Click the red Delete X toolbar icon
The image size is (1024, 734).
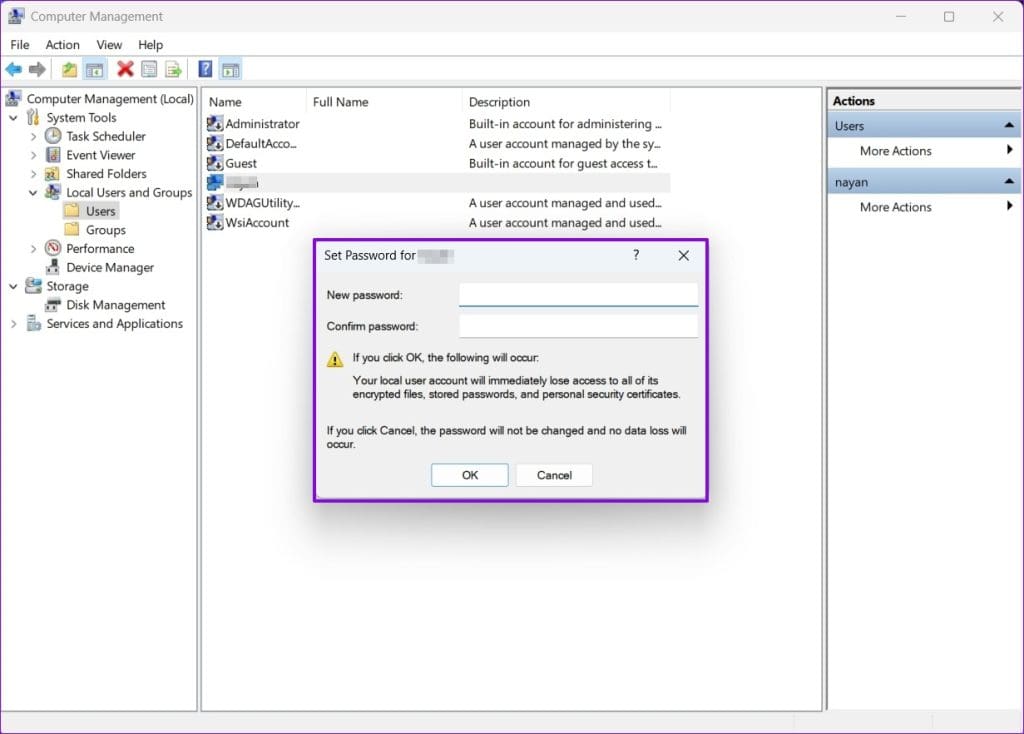click(124, 69)
